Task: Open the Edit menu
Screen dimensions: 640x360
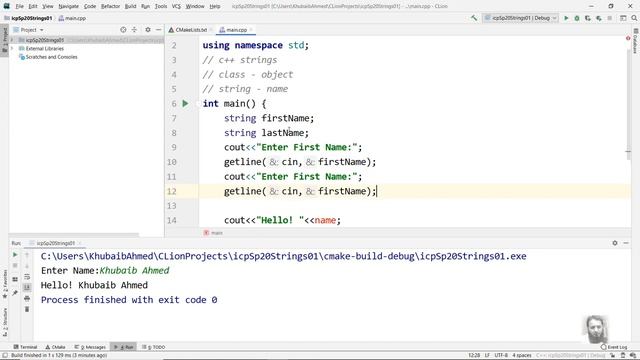Action: click(33, 6)
